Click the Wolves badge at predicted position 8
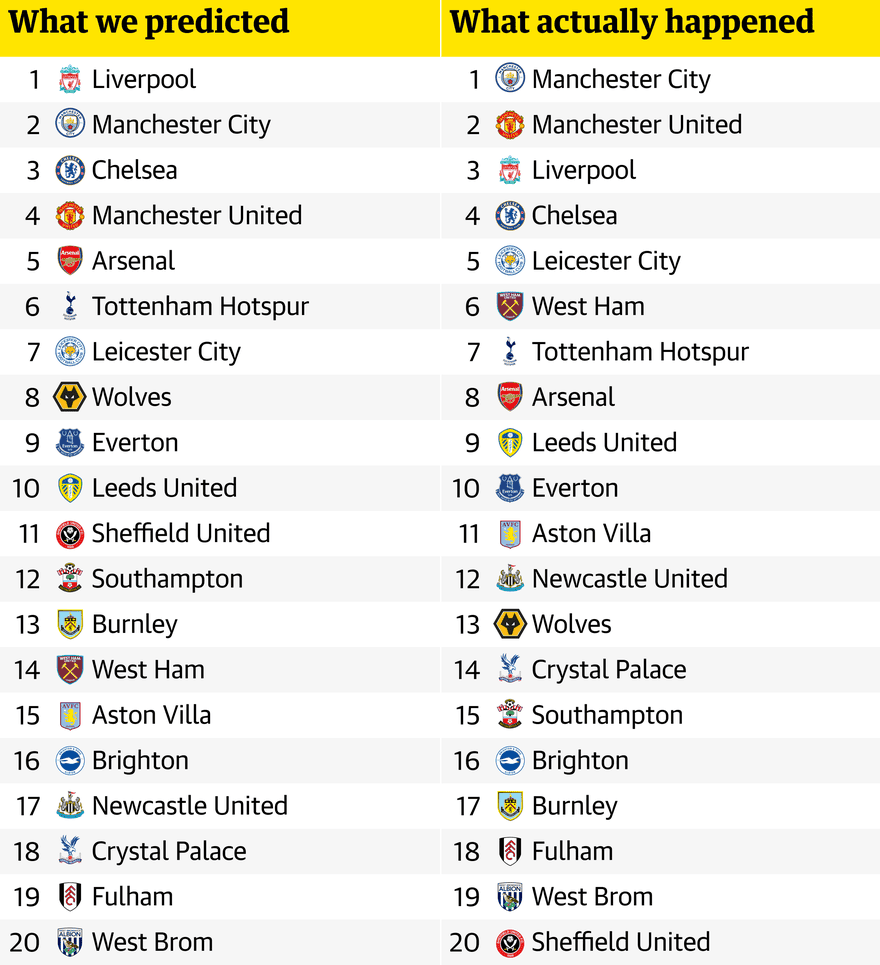This screenshot has width=880, height=965. click(70, 398)
